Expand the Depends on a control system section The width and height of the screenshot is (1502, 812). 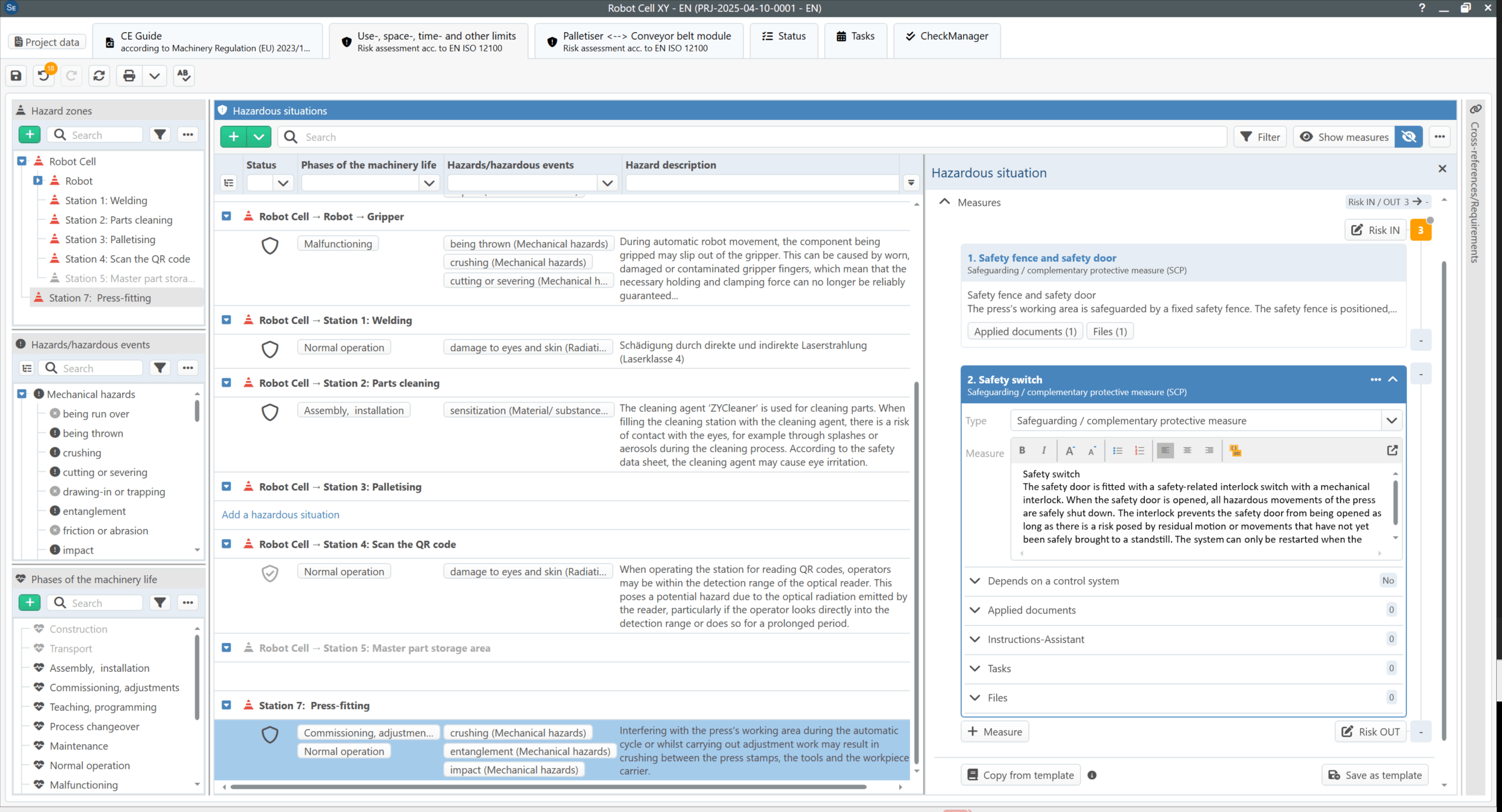click(975, 581)
